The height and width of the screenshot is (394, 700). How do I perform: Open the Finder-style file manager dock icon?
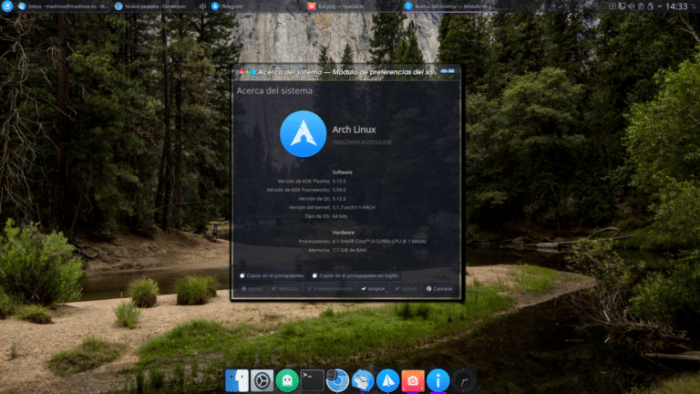coord(237,381)
